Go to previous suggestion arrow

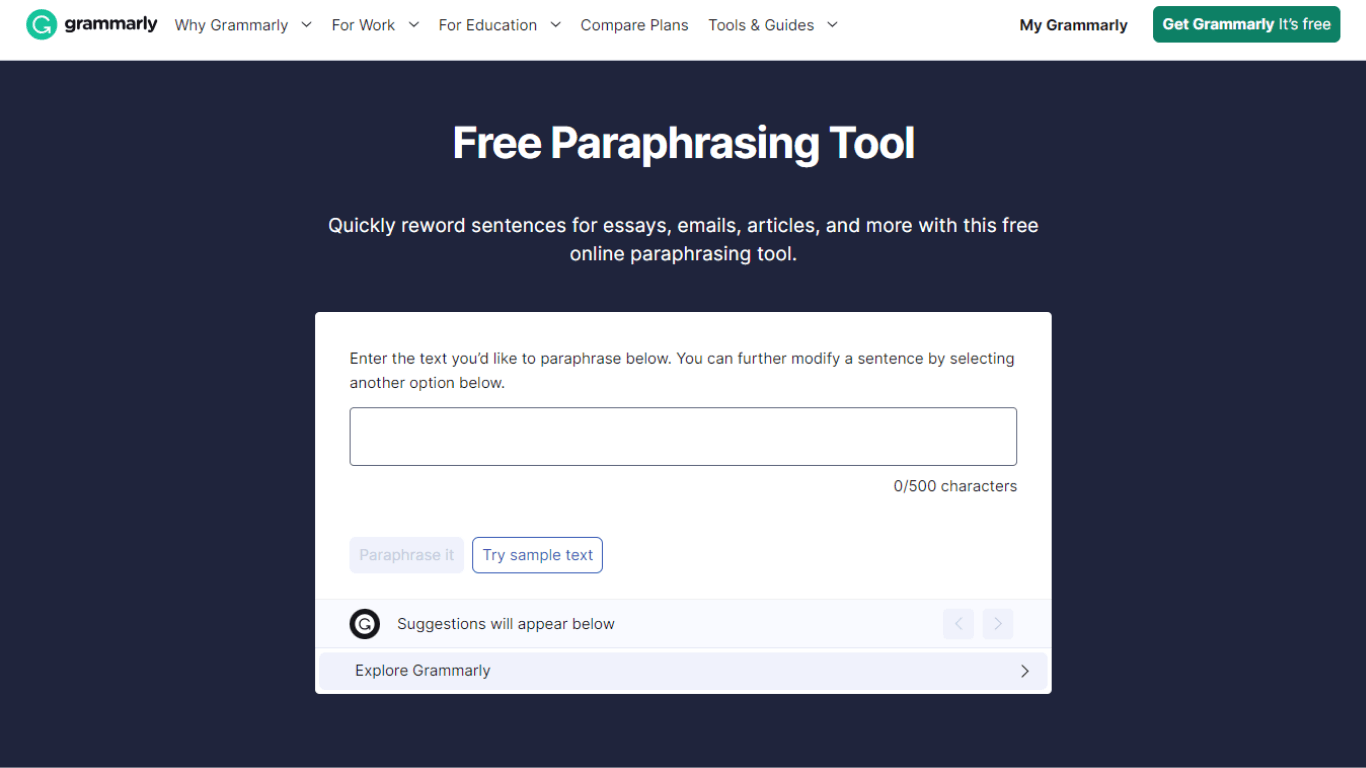tap(958, 624)
